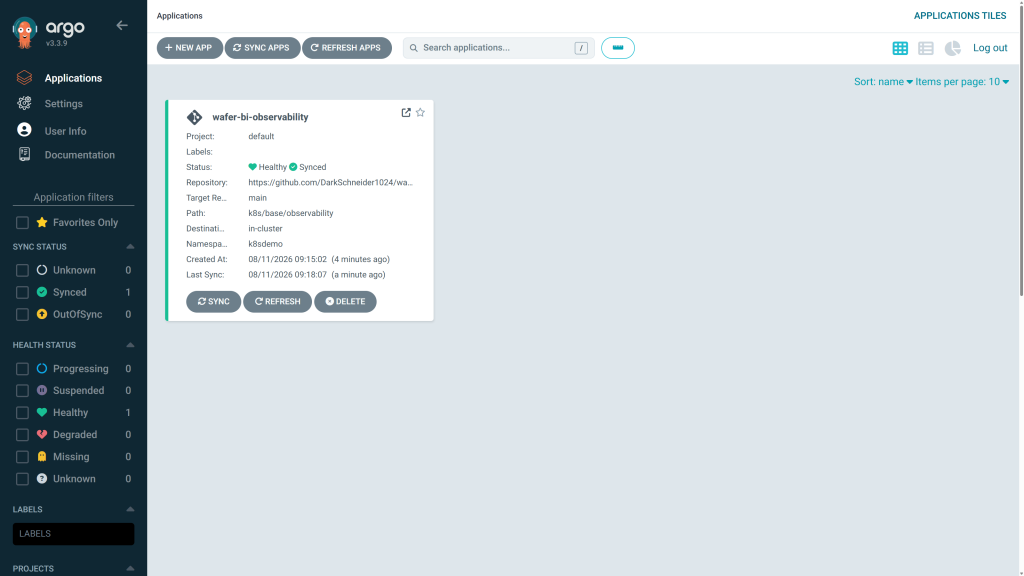Check OutOfSync filter checkbox
The height and width of the screenshot is (576, 1024).
point(22,315)
